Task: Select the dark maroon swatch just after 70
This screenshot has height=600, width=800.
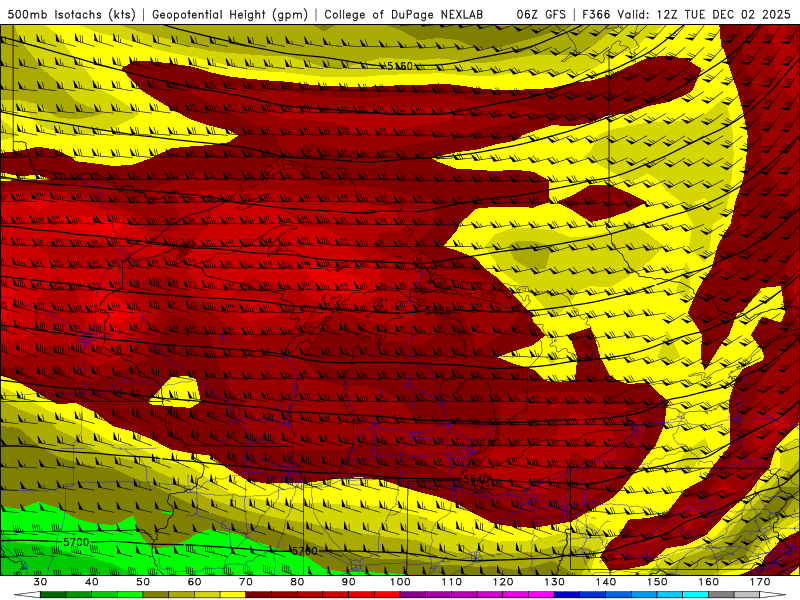Action: [259, 595]
